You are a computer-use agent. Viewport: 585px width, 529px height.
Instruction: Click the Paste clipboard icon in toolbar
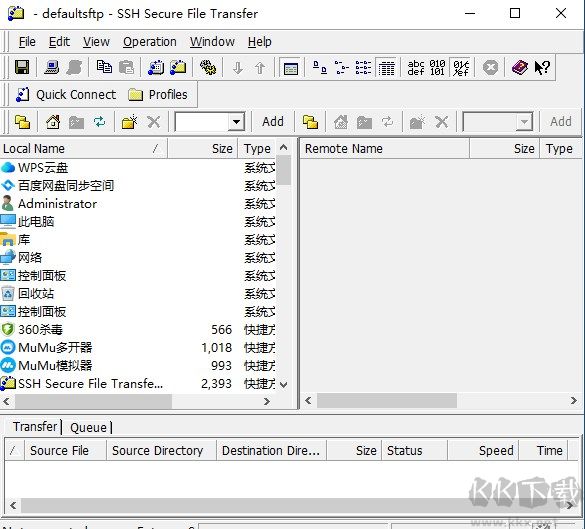pyautogui.click(x=126, y=68)
